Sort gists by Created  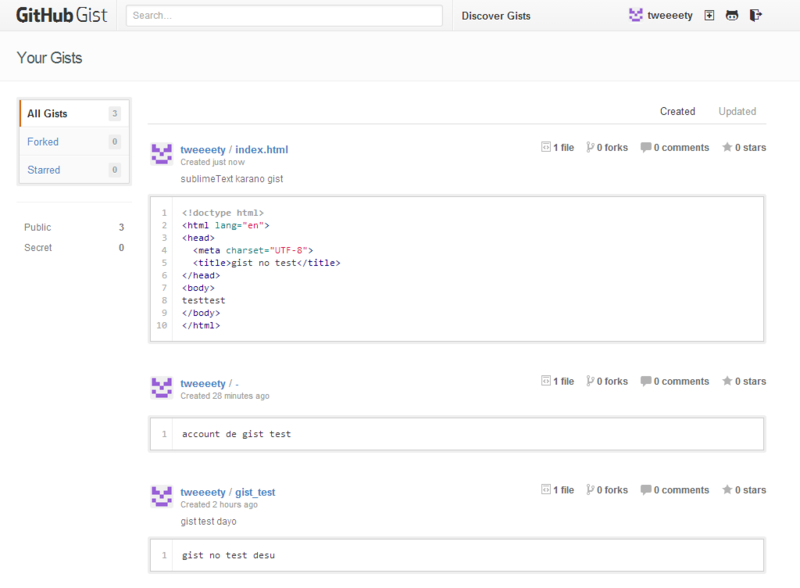(678, 111)
